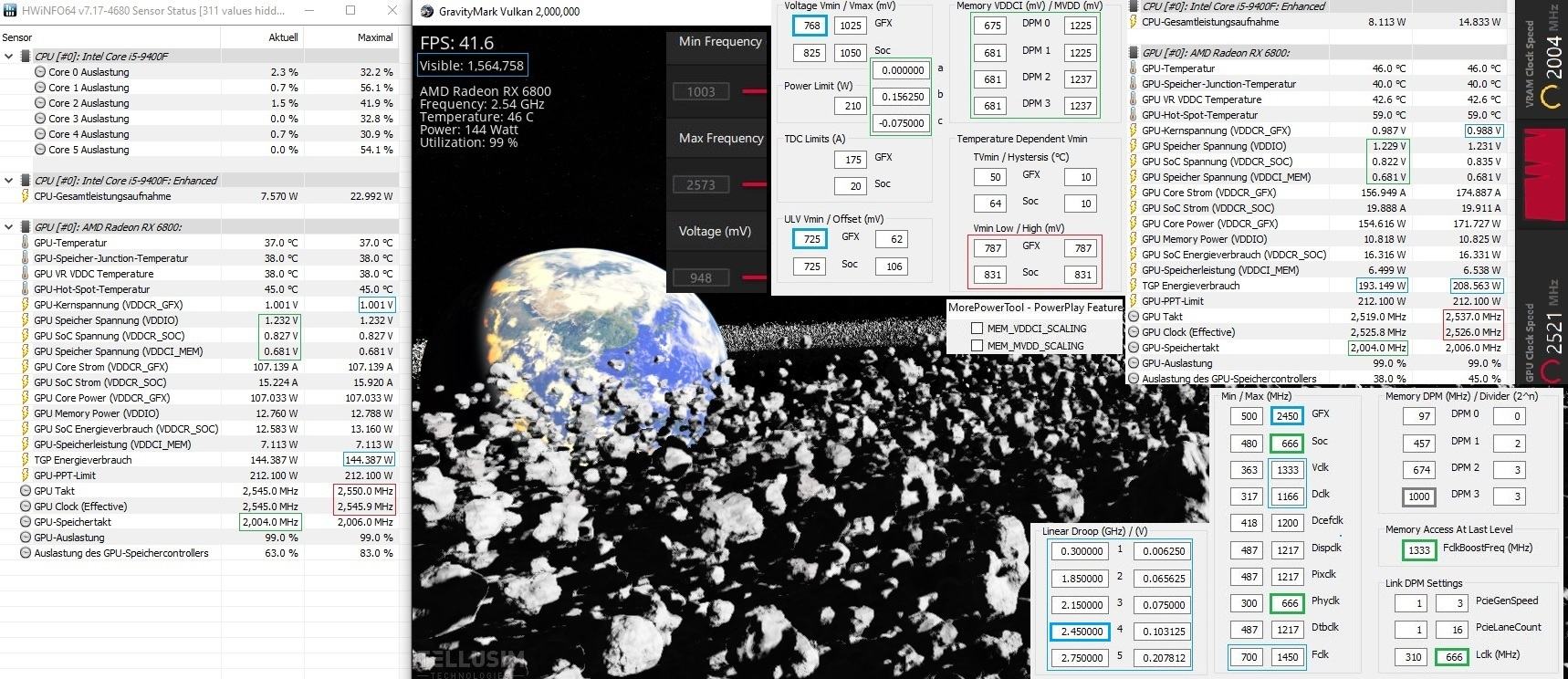Click the ULV Vmin GFX field showing 725

810,239
